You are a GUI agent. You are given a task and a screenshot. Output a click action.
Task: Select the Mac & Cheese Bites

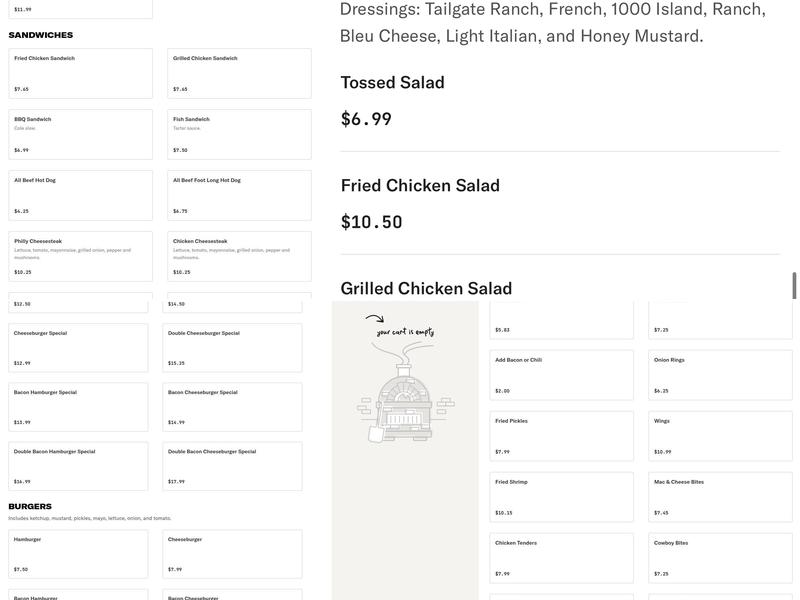pos(720,497)
